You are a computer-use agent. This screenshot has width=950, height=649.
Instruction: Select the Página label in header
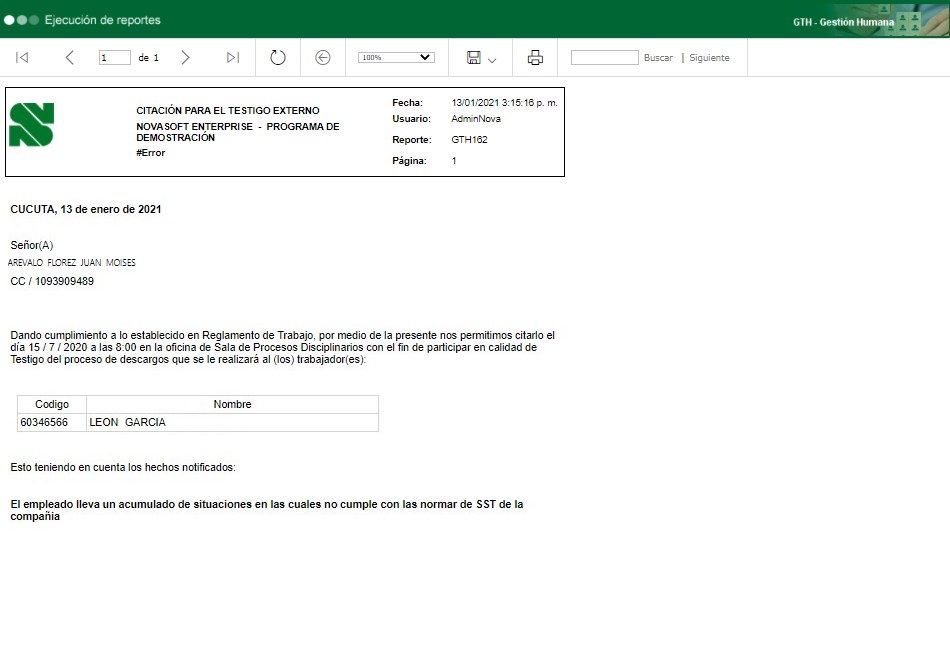(x=410, y=161)
